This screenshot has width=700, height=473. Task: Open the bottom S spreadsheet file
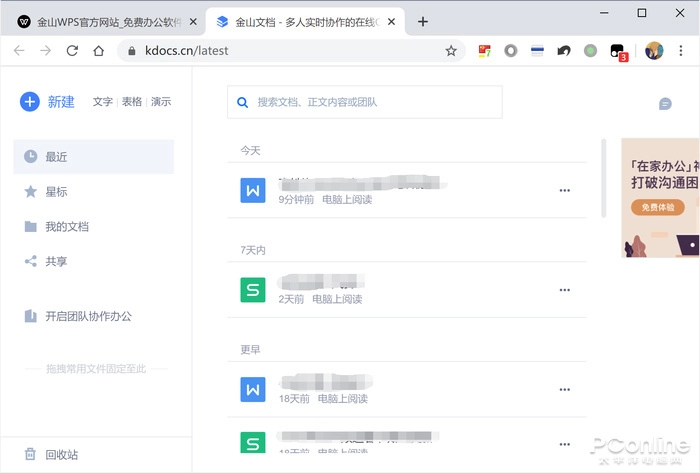[x=406, y=442]
